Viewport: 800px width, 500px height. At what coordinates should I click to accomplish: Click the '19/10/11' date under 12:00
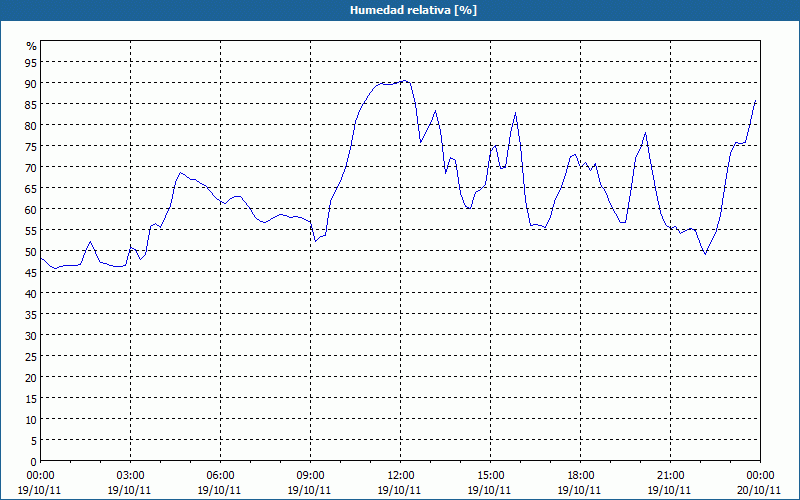click(399, 490)
